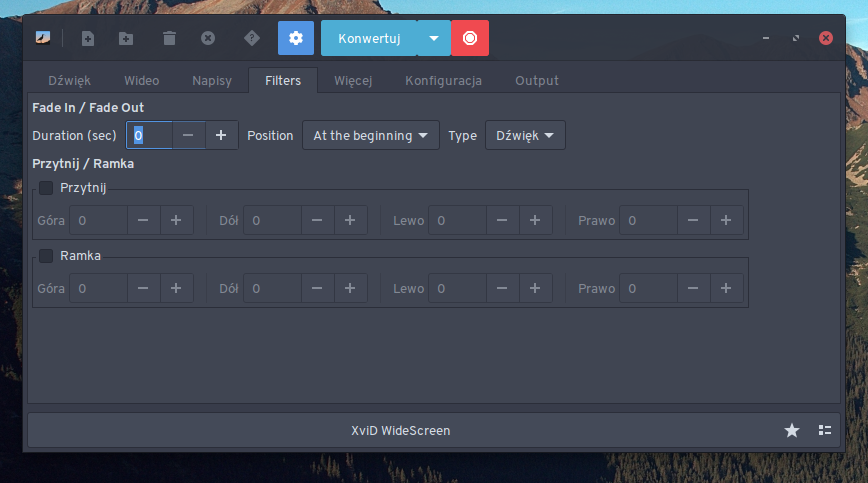Increase the Ramka Prawo value
This screenshot has width=868, height=483.
click(x=726, y=288)
